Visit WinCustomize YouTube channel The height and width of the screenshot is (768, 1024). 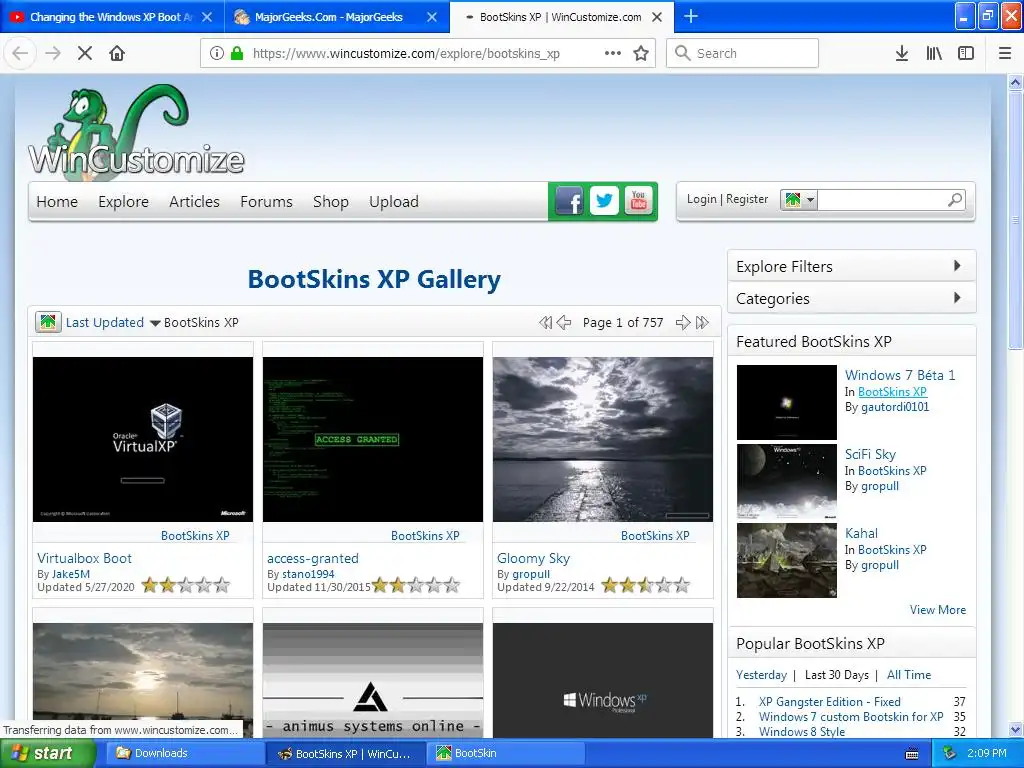(638, 201)
